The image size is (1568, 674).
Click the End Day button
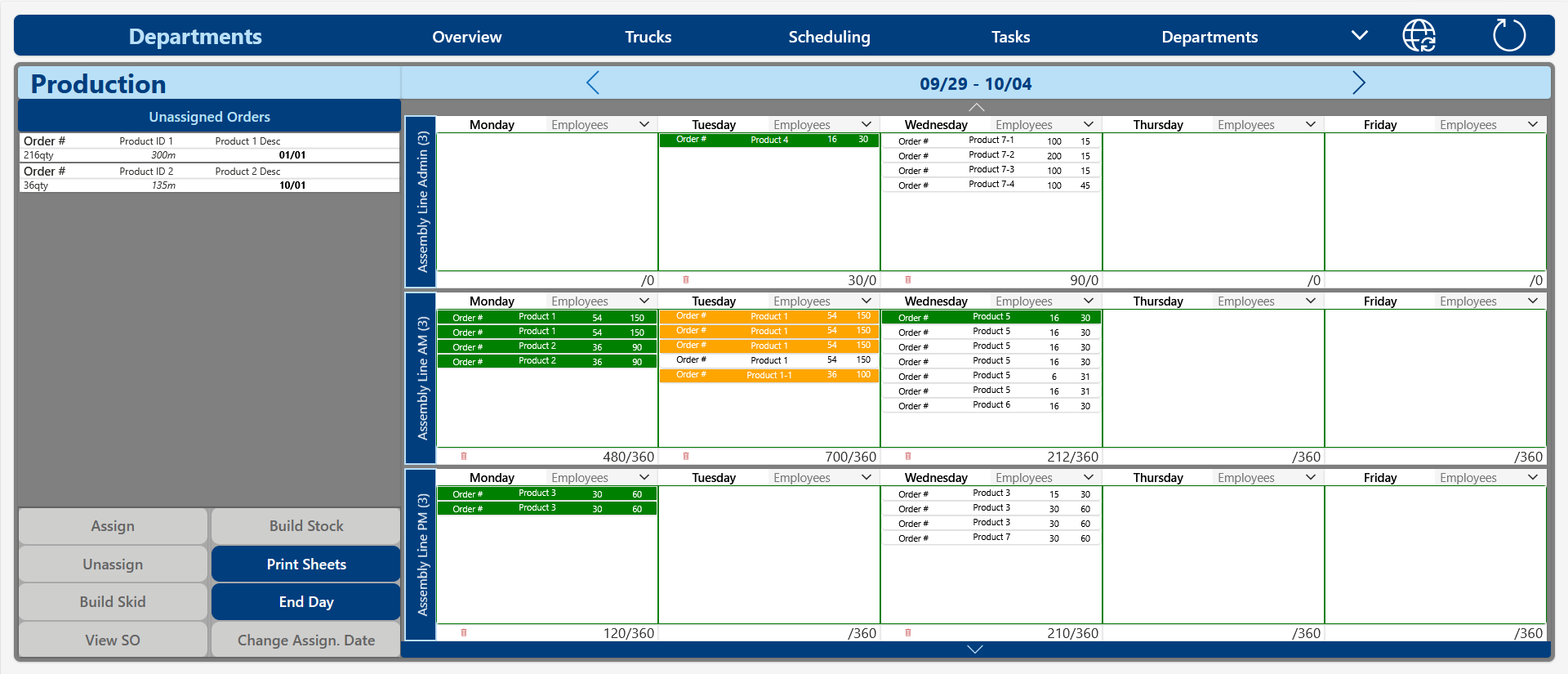tap(306, 602)
